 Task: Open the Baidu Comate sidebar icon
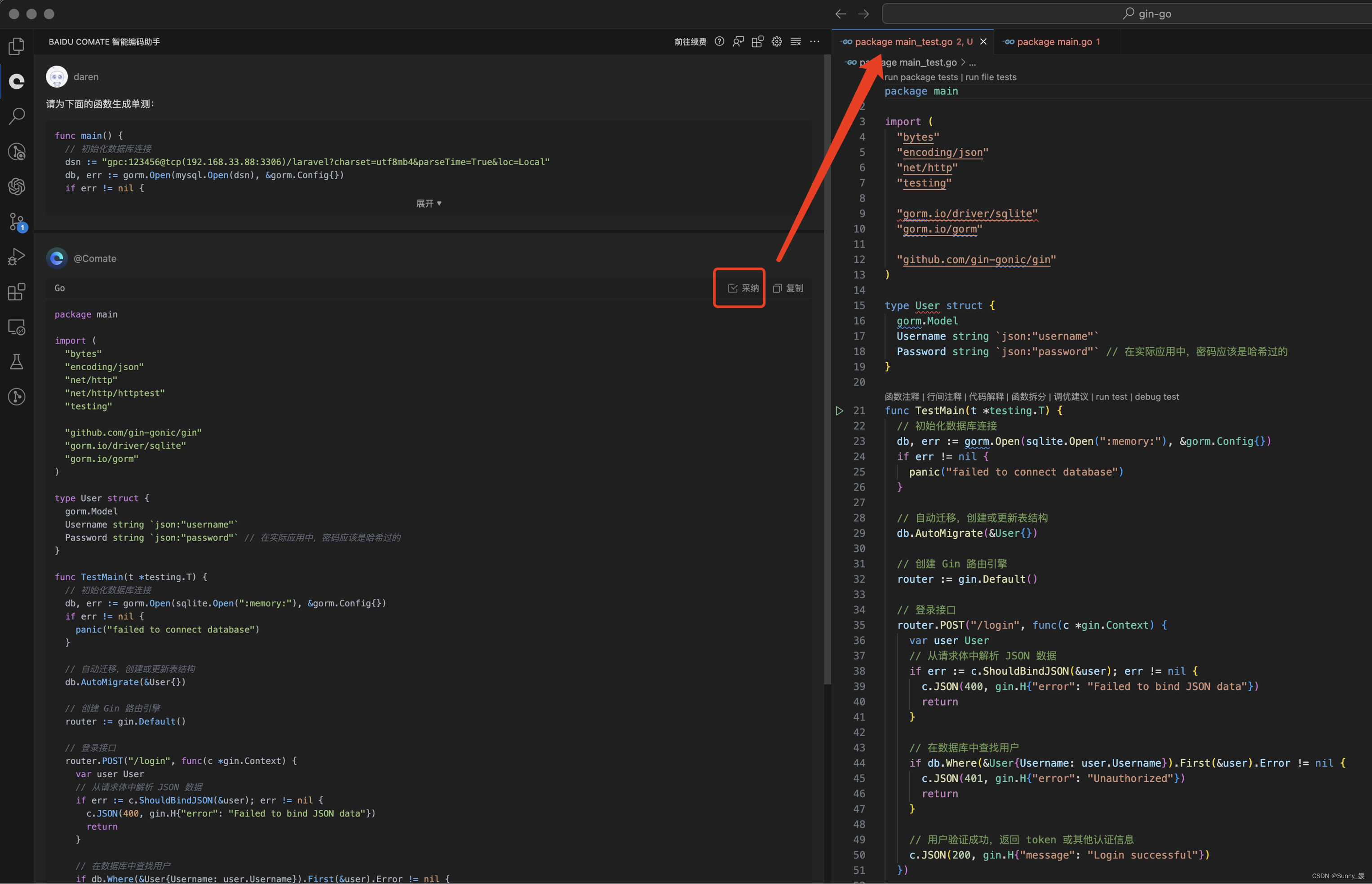(x=17, y=81)
